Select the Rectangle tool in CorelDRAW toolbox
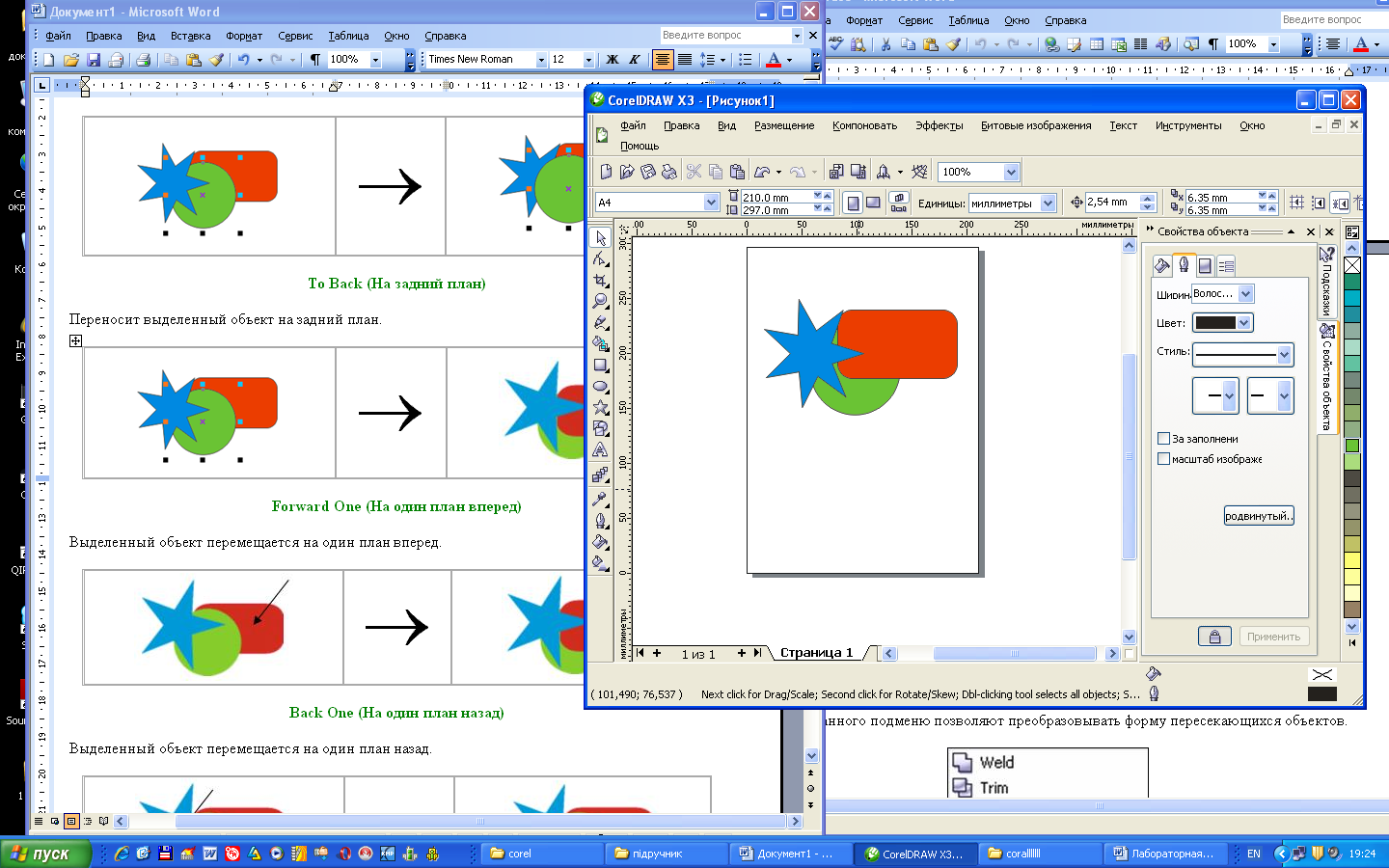The width and height of the screenshot is (1389, 868). 600,366
